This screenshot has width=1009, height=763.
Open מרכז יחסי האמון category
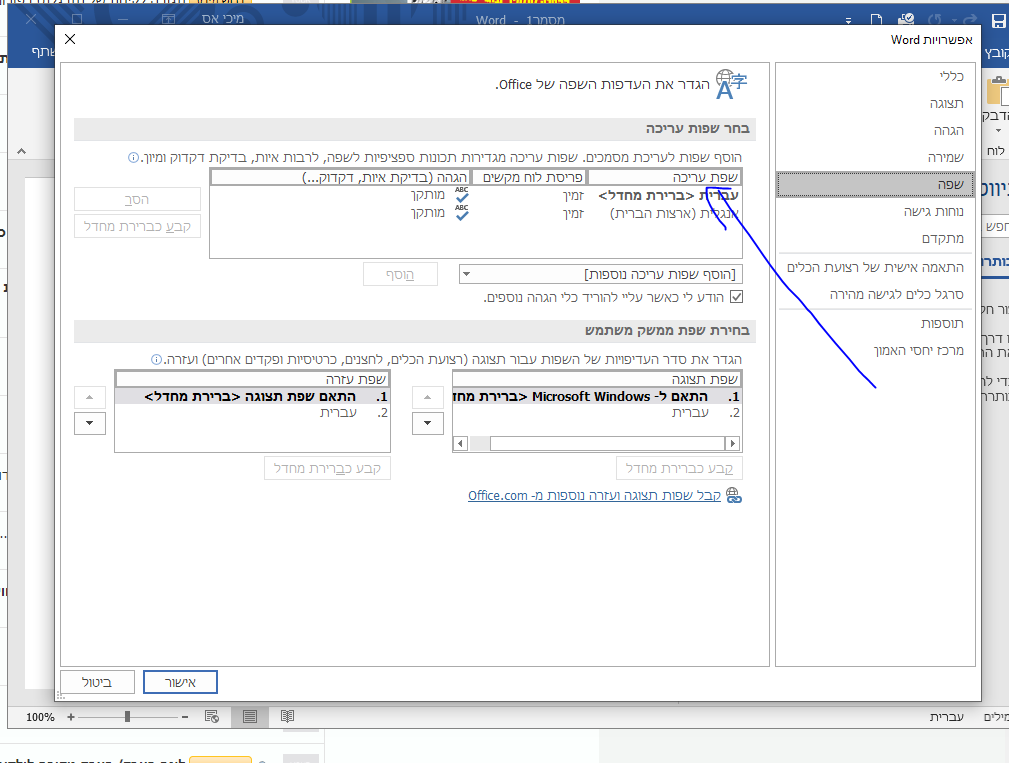click(x=875, y=351)
